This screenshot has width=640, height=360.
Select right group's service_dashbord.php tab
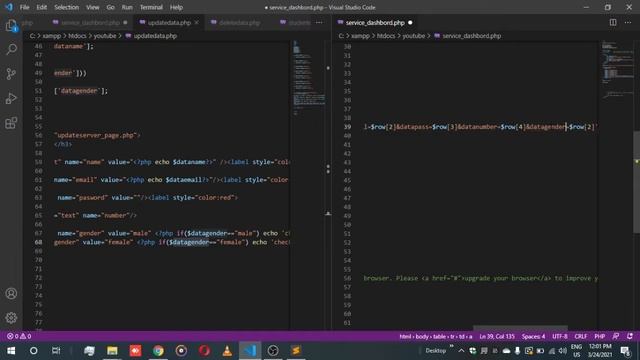click(x=375, y=22)
